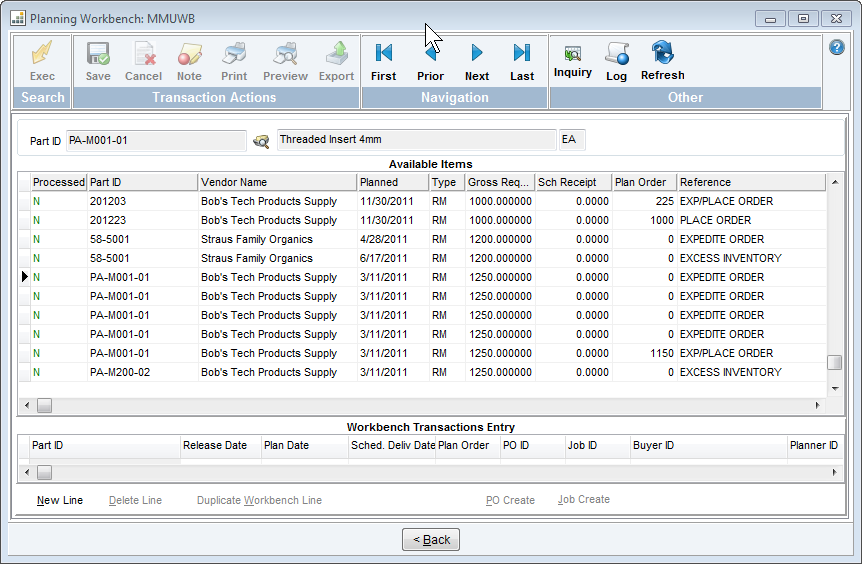Click Delete Line link
Image resolution: width=862 pixels, height=564 pixels.
click(x=135, y=500)
